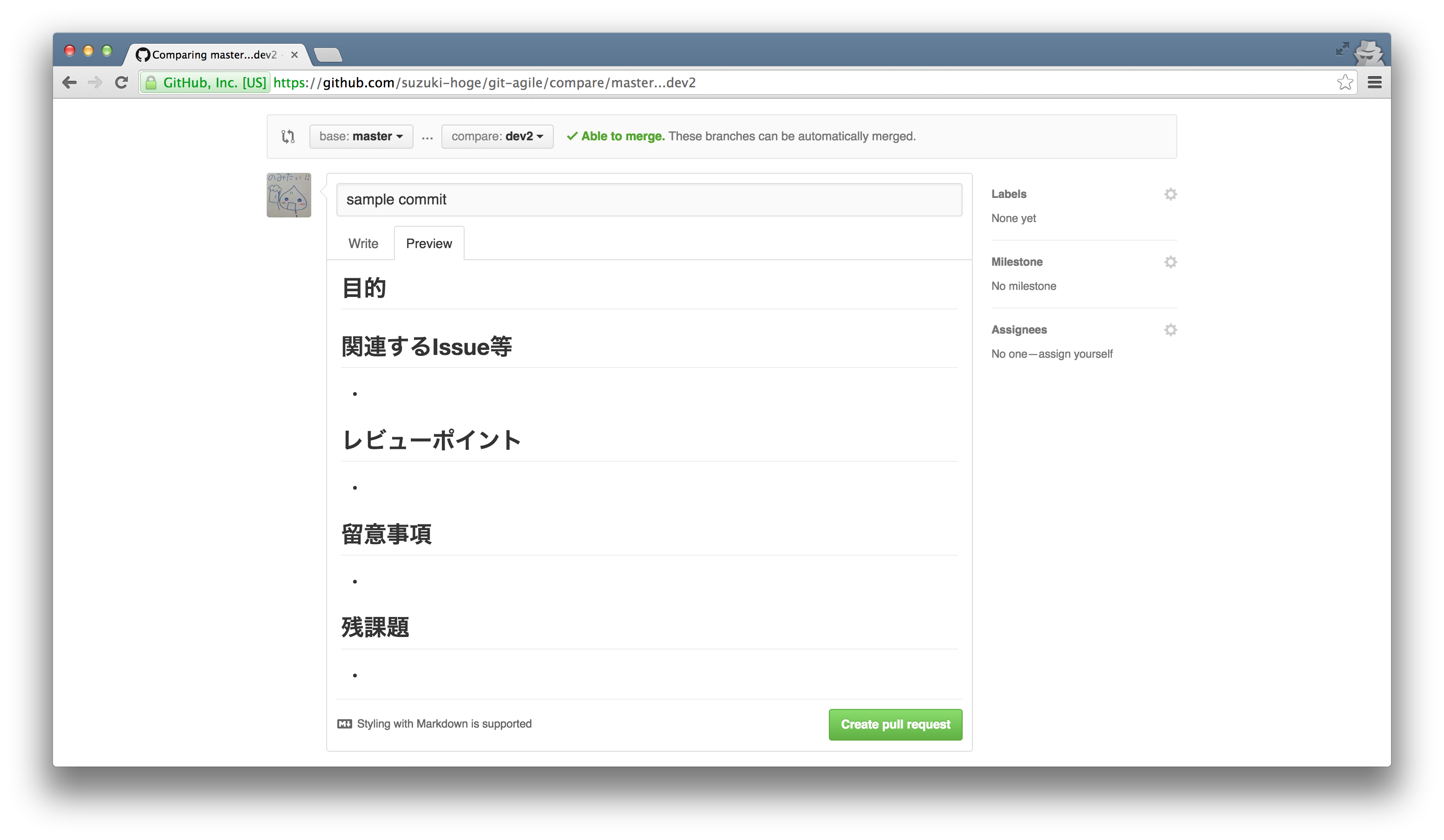Open the base: master branch dropdown
The width and height of the screenshot is (1444, 840).
pyautogui.click(x=361, y=137)
